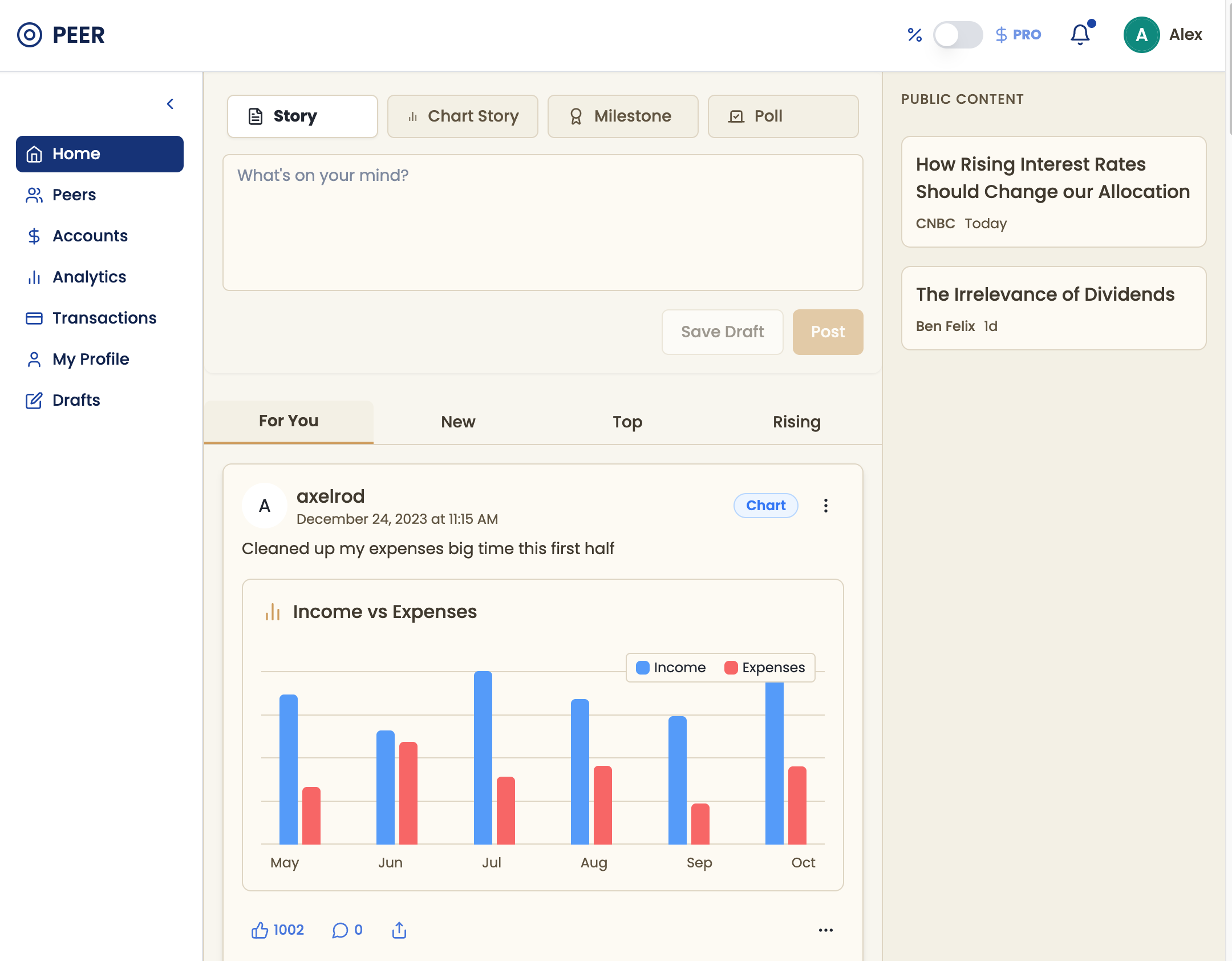1232x961 pixels.
Task: Go to Analytics in the sidebar
Action: coord(89,277)
